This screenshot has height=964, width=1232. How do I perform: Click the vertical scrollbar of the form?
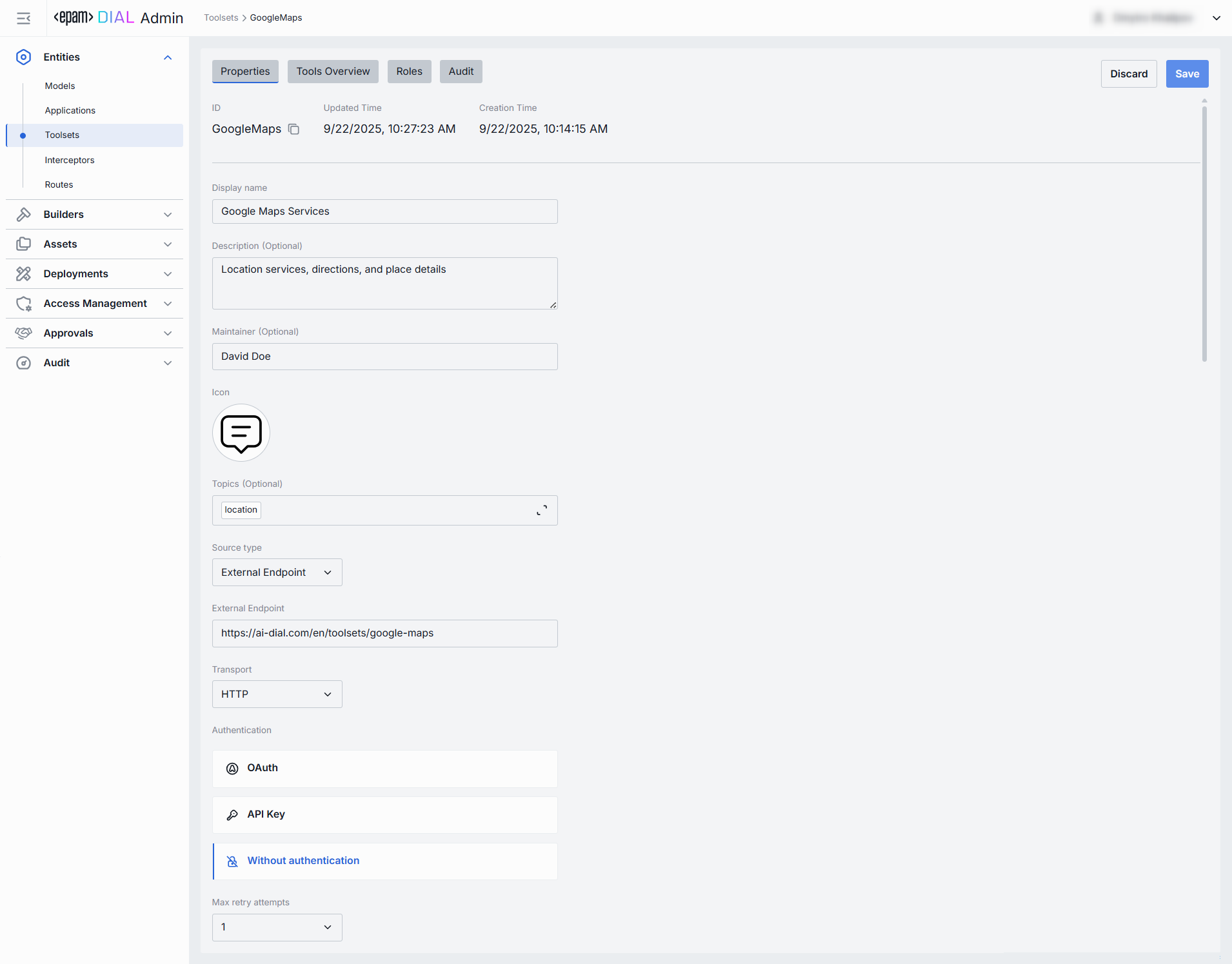[x=1204, y=232]
